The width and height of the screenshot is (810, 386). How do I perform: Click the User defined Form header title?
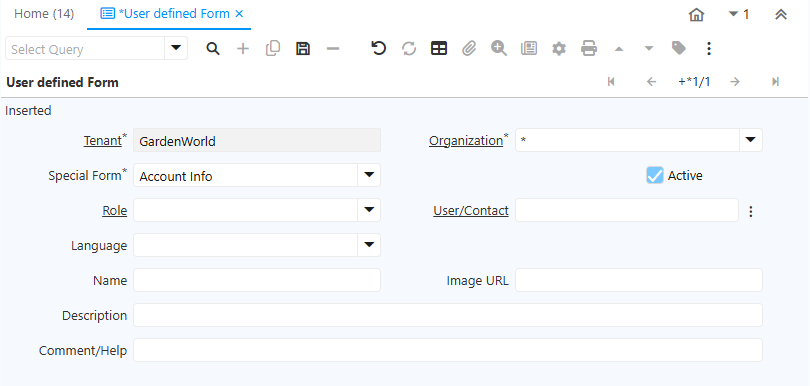pyautogui.click(x=63, y=82)
